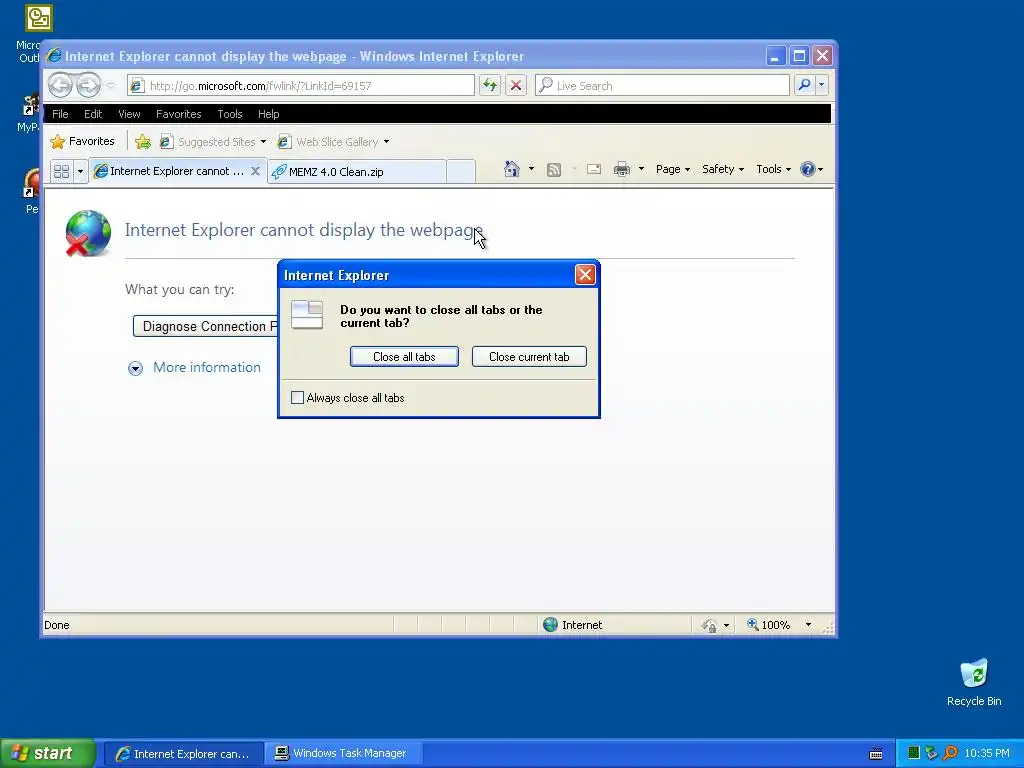Image resolution: width=1024 pixels, height=768 pixels.
Task: Open the Safety command bar menu
Action: point(722,169)
